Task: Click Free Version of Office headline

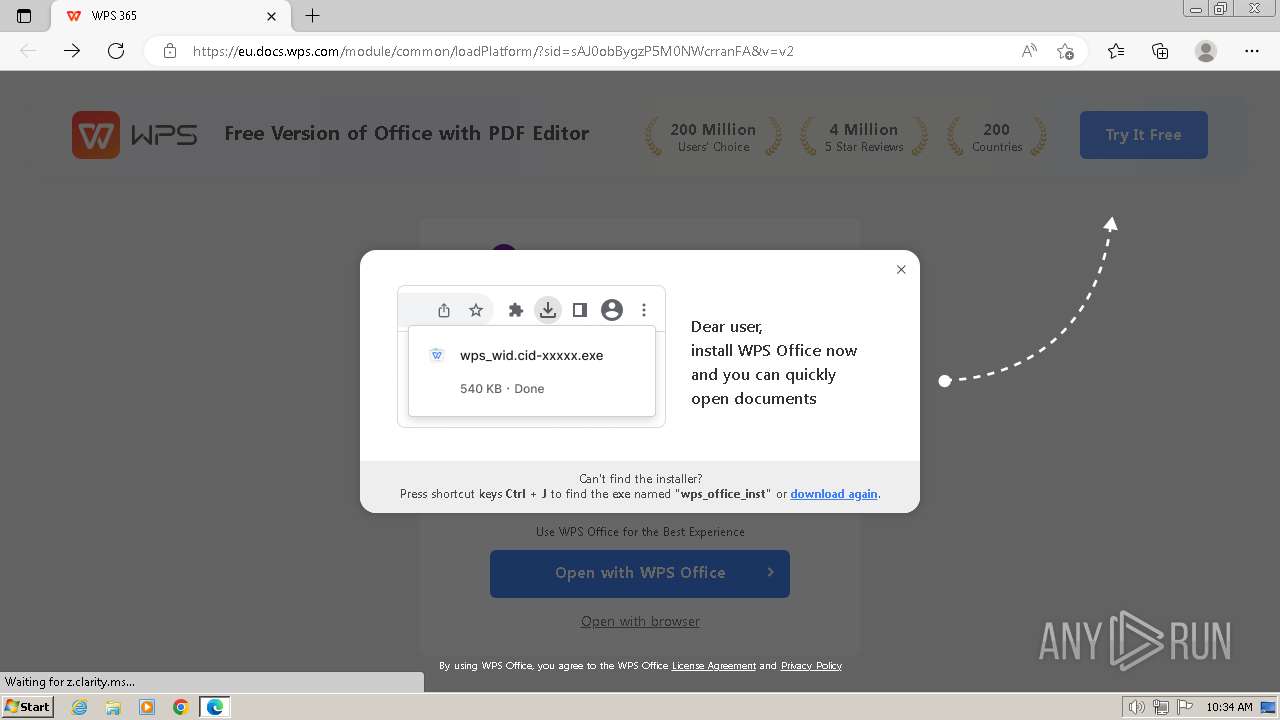Action: (x=406, y=133)
